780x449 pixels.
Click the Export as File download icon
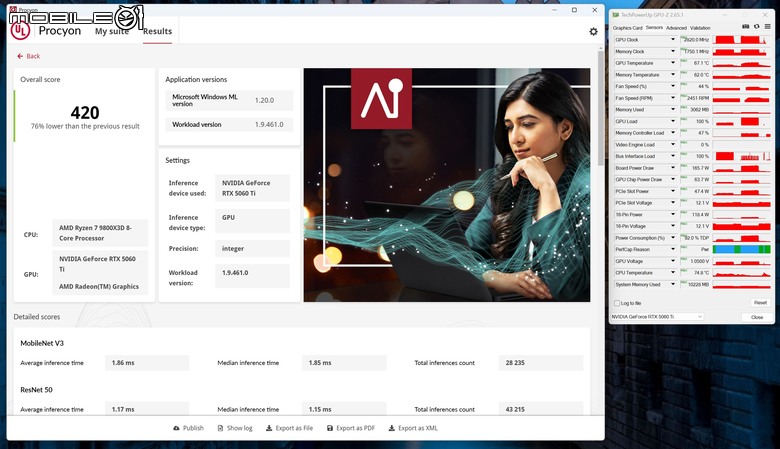269,428
